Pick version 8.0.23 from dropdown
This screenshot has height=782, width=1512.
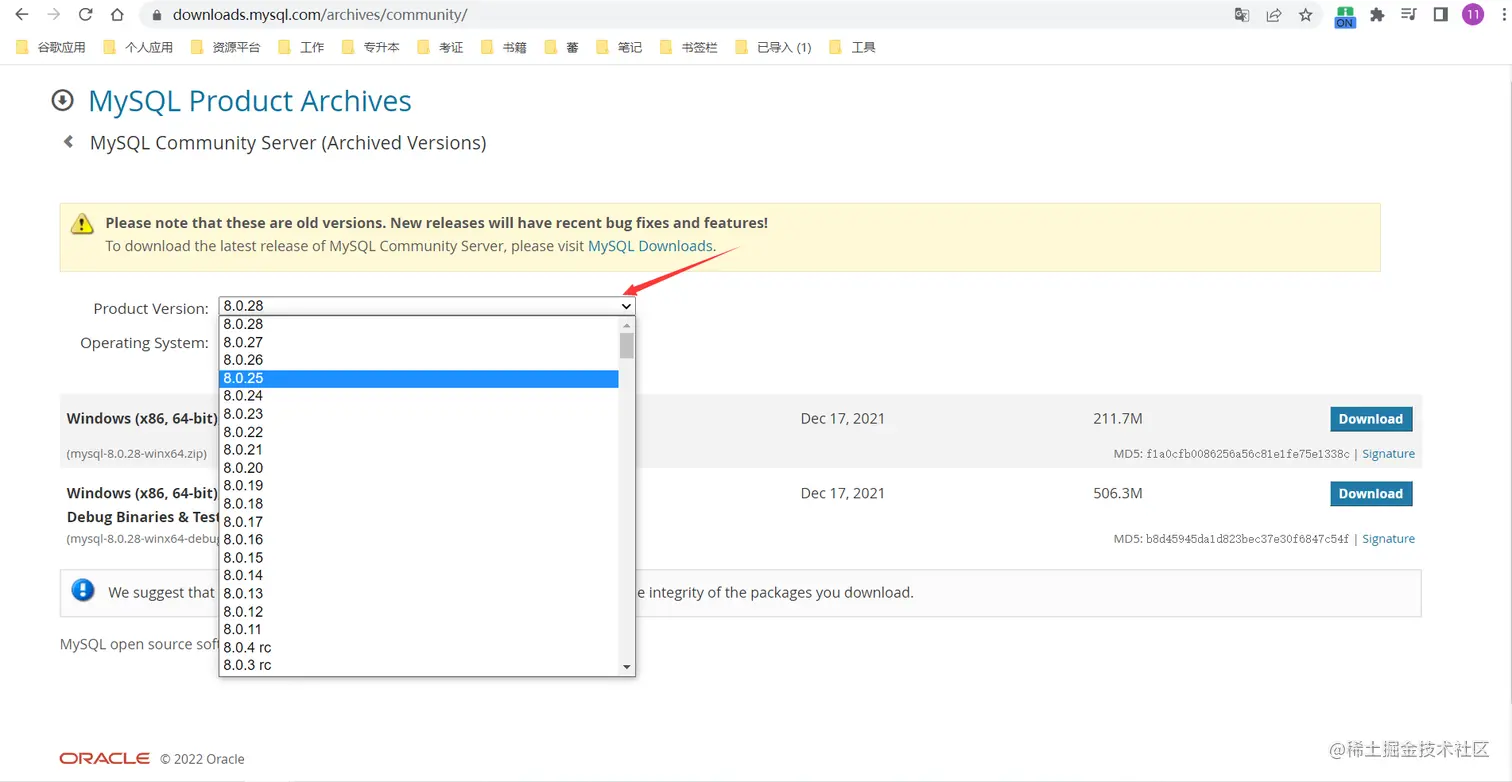pyautogui.click(x=419, y=414)
